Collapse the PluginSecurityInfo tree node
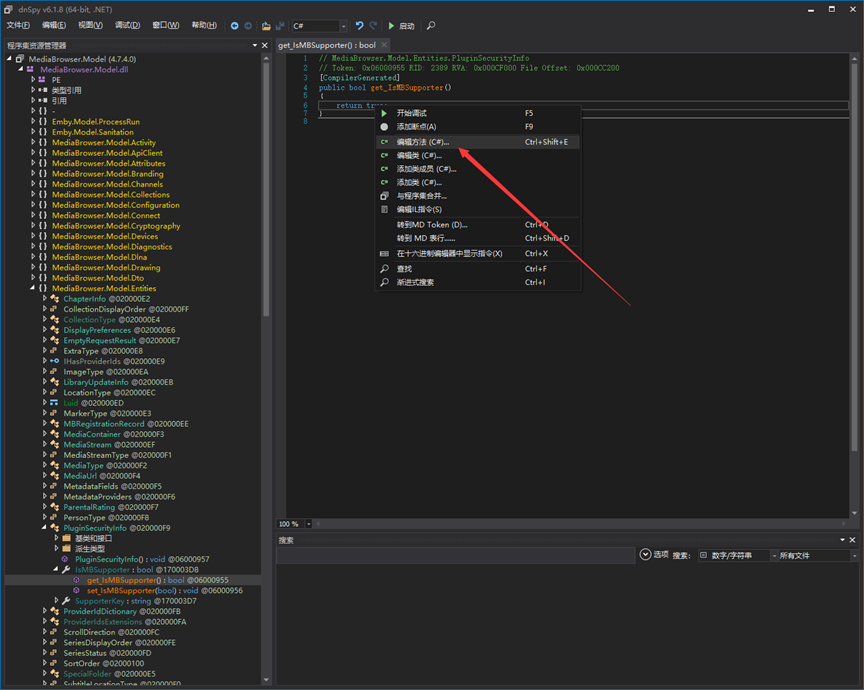 [x=45, y=528]
